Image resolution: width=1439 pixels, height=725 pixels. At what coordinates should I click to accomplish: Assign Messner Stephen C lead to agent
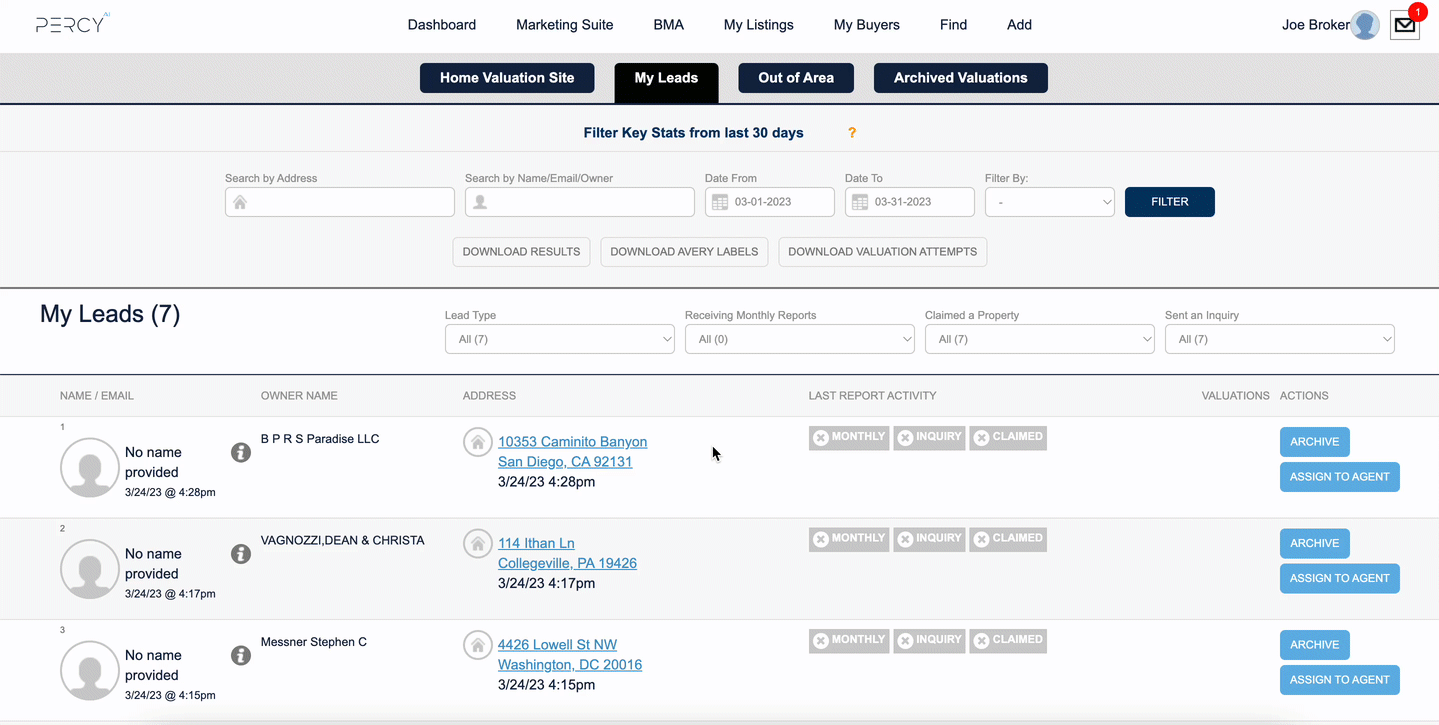click(1340, 680)
